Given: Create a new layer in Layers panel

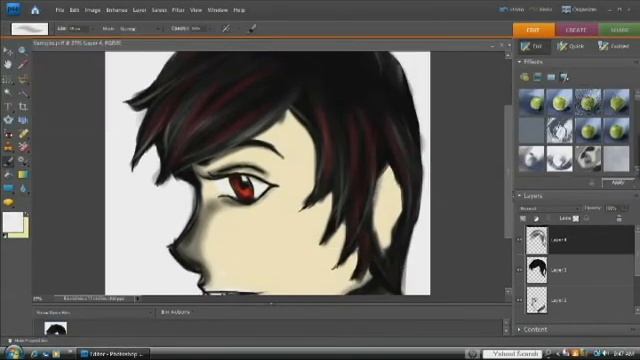Looking at the screenshot, I should point(523,219).
